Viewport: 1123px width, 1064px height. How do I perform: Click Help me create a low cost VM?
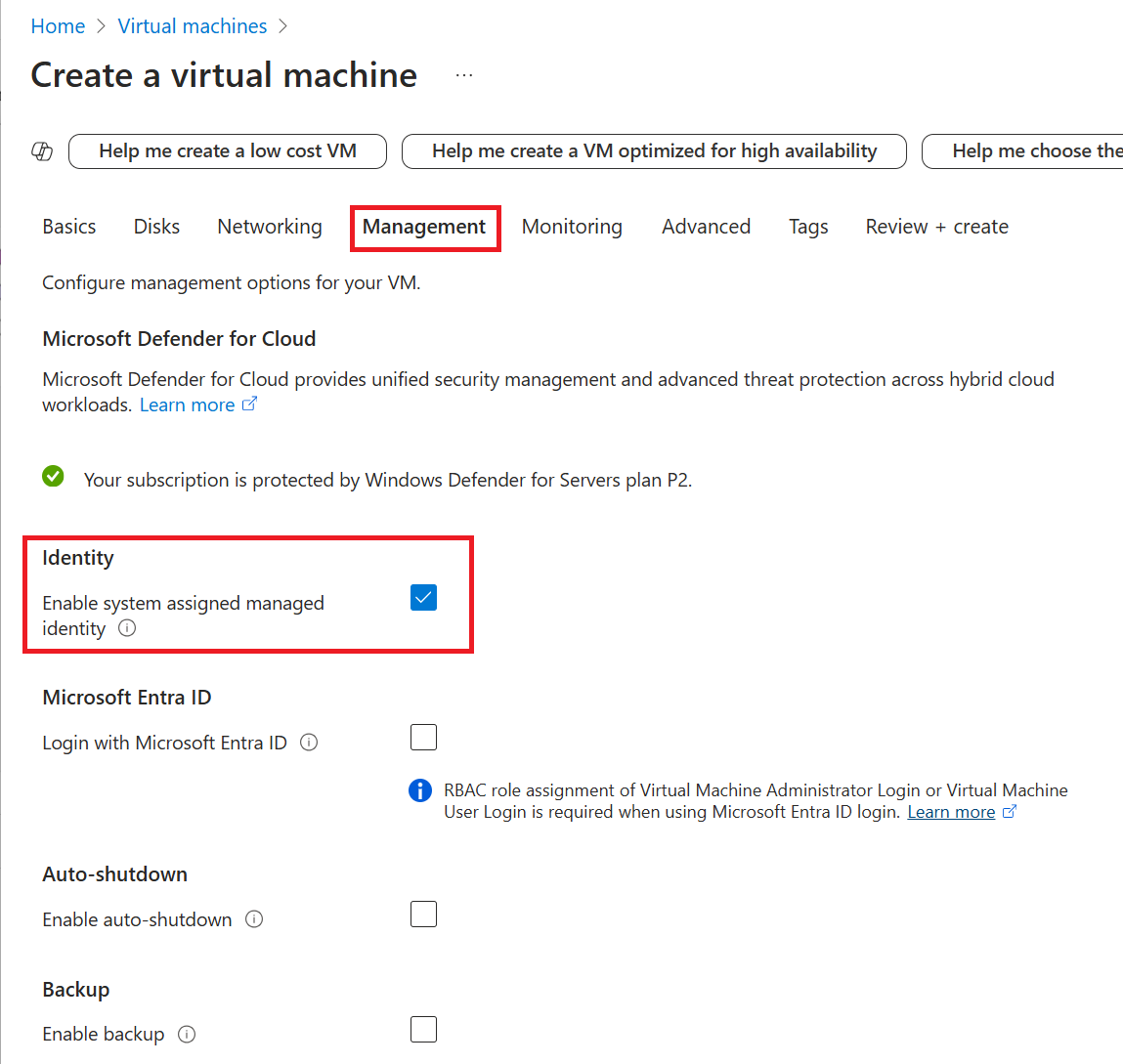point(227,150)
